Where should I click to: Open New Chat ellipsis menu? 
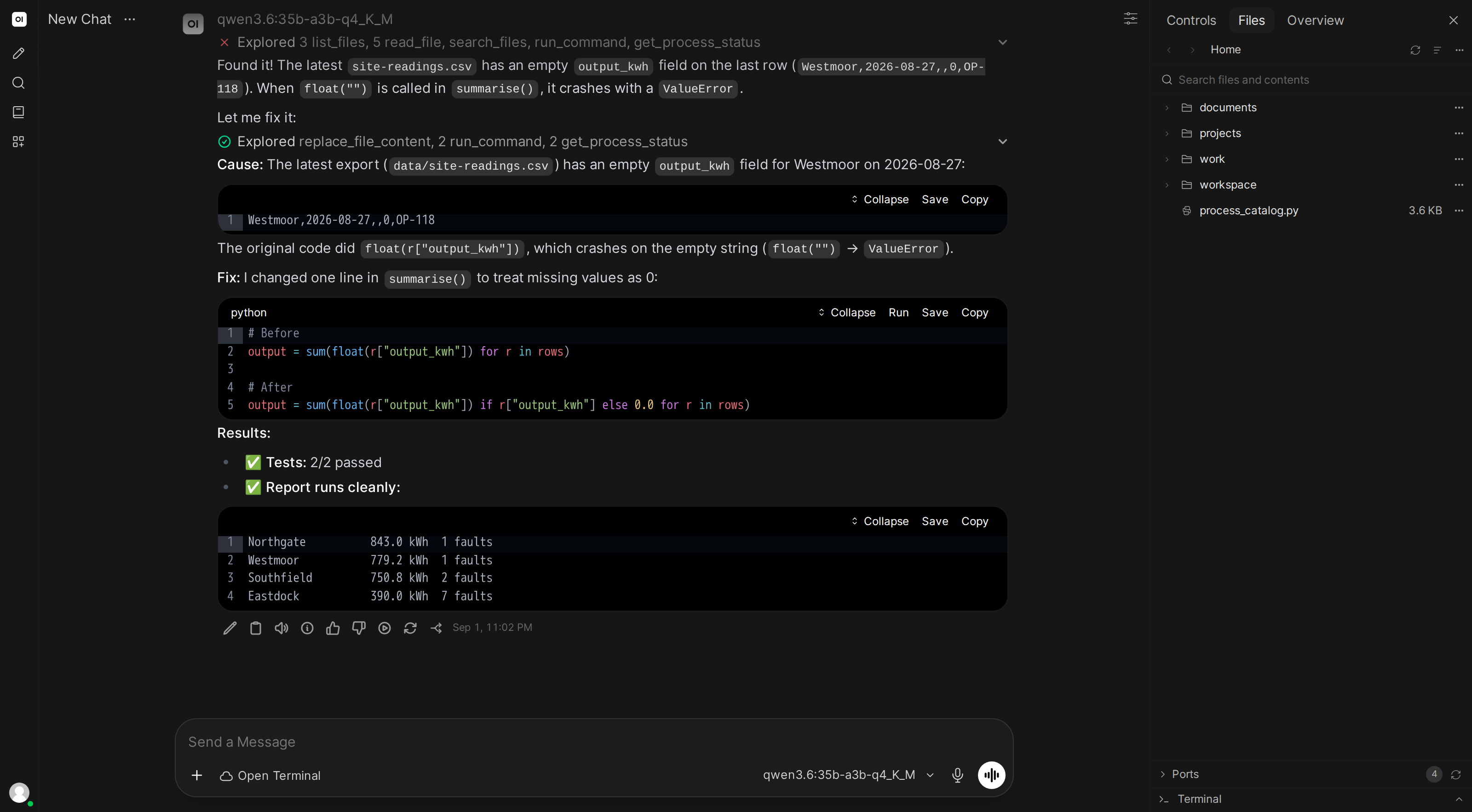coord(130,19)
